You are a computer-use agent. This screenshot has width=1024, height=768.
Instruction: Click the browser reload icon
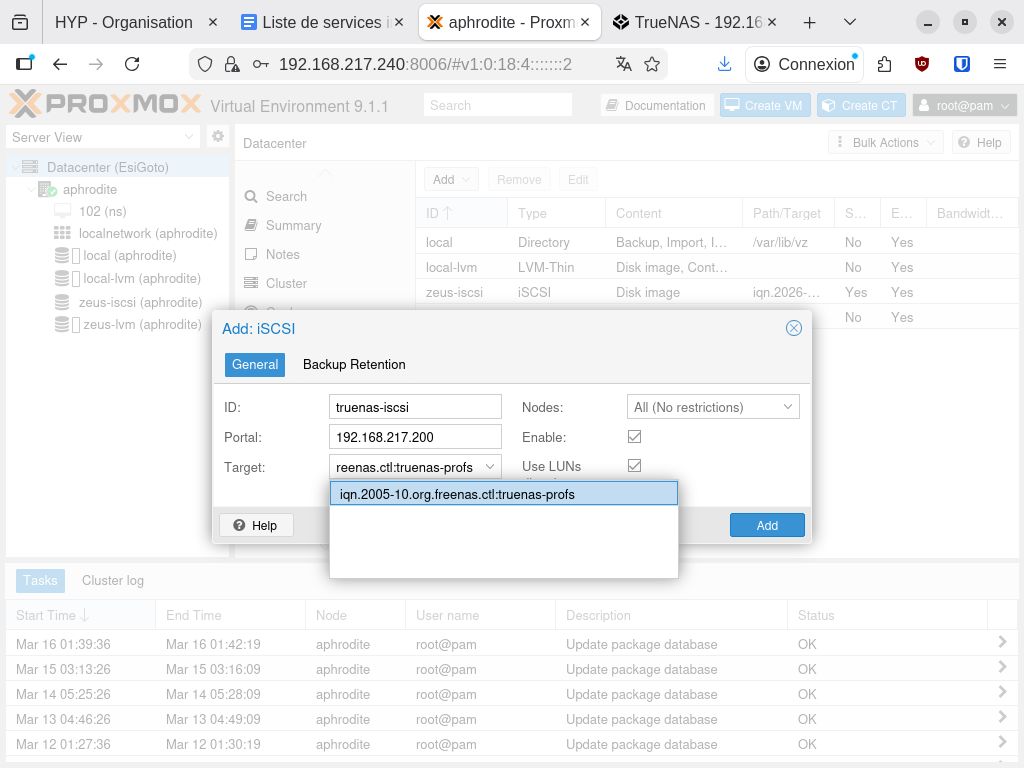pos(132,64)
